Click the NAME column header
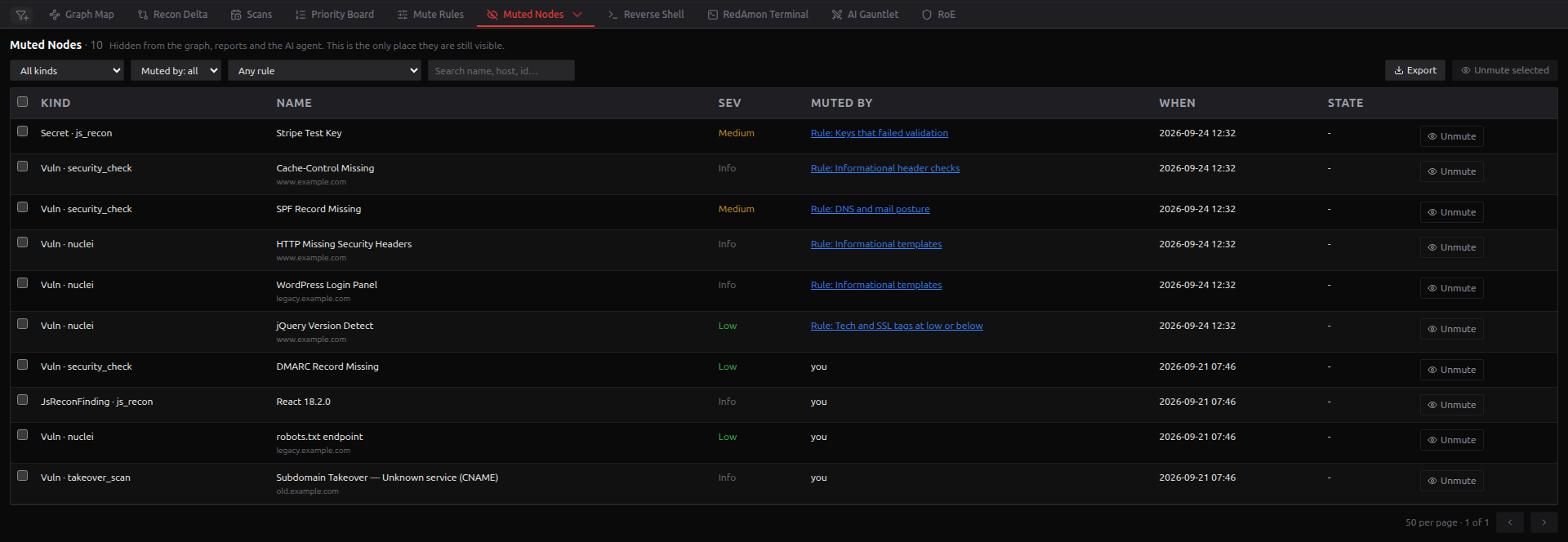Image resolution: width=1568 pixels, height=542 pixels. 294,103
